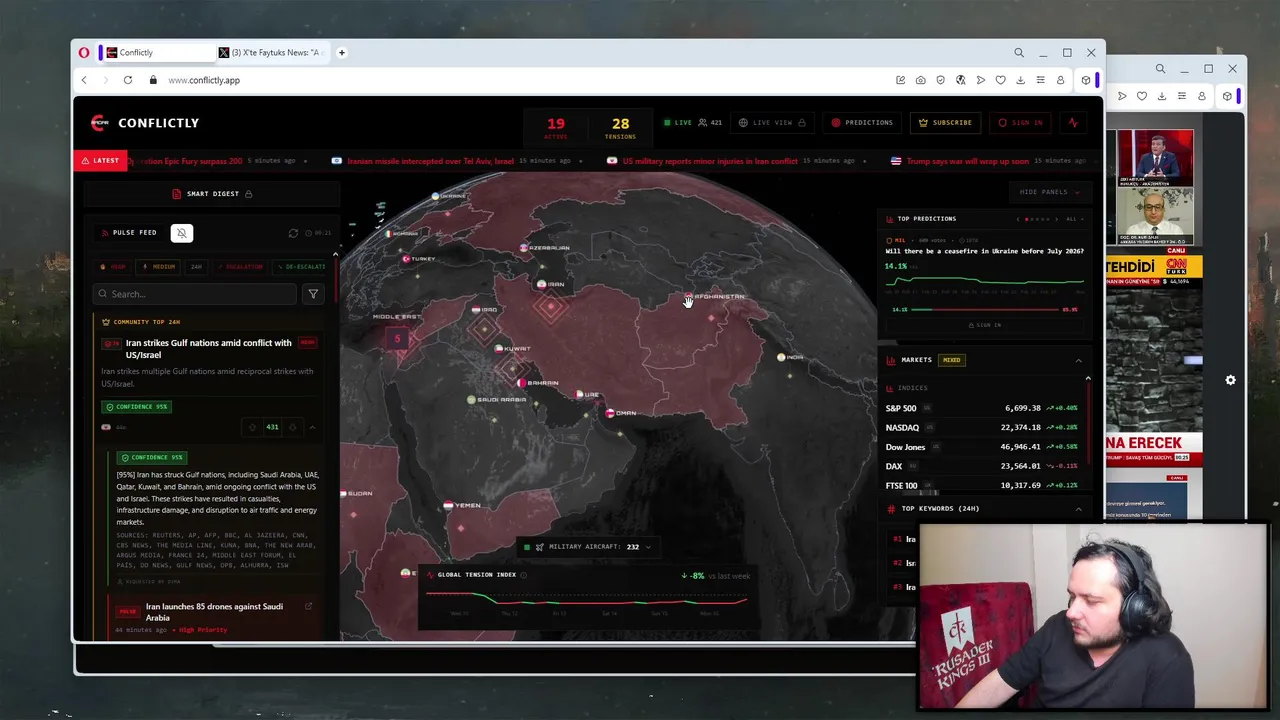Toggle the MEDIUM severity filter chip
1280x720 pixels.
[x=159, y=267]
